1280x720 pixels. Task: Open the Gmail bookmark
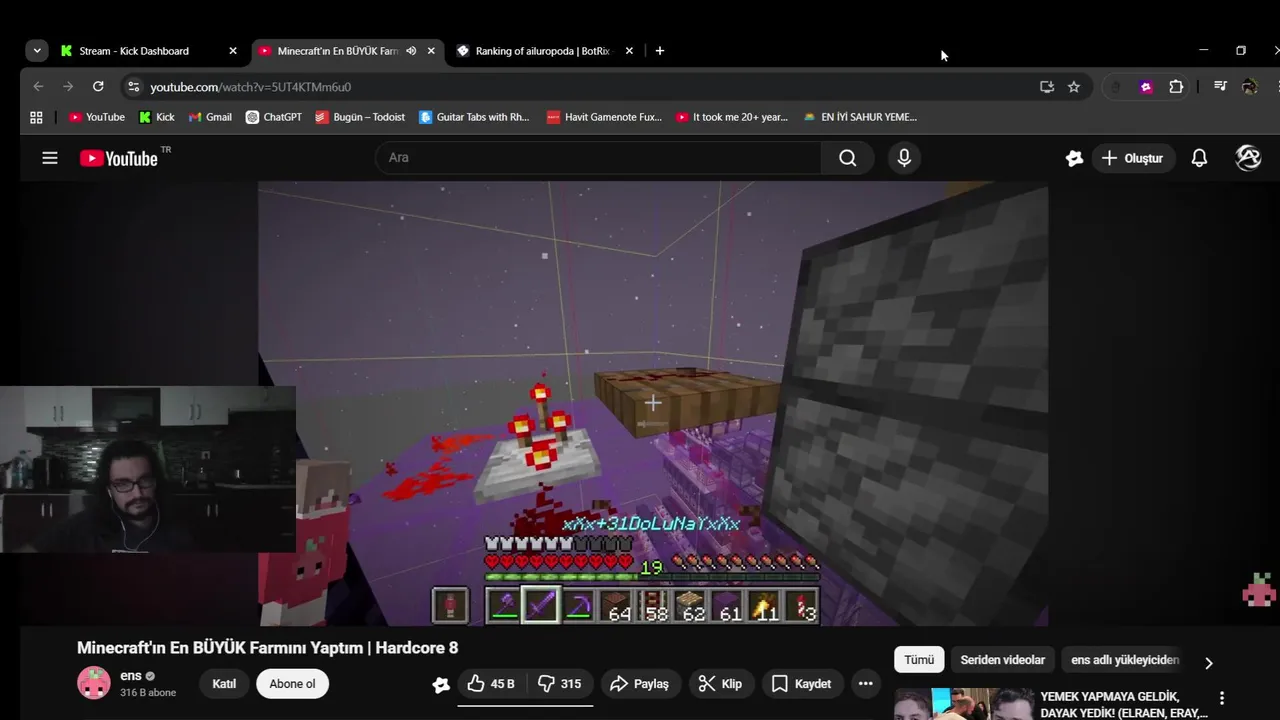pyautogui.click(x=210, y=117)
